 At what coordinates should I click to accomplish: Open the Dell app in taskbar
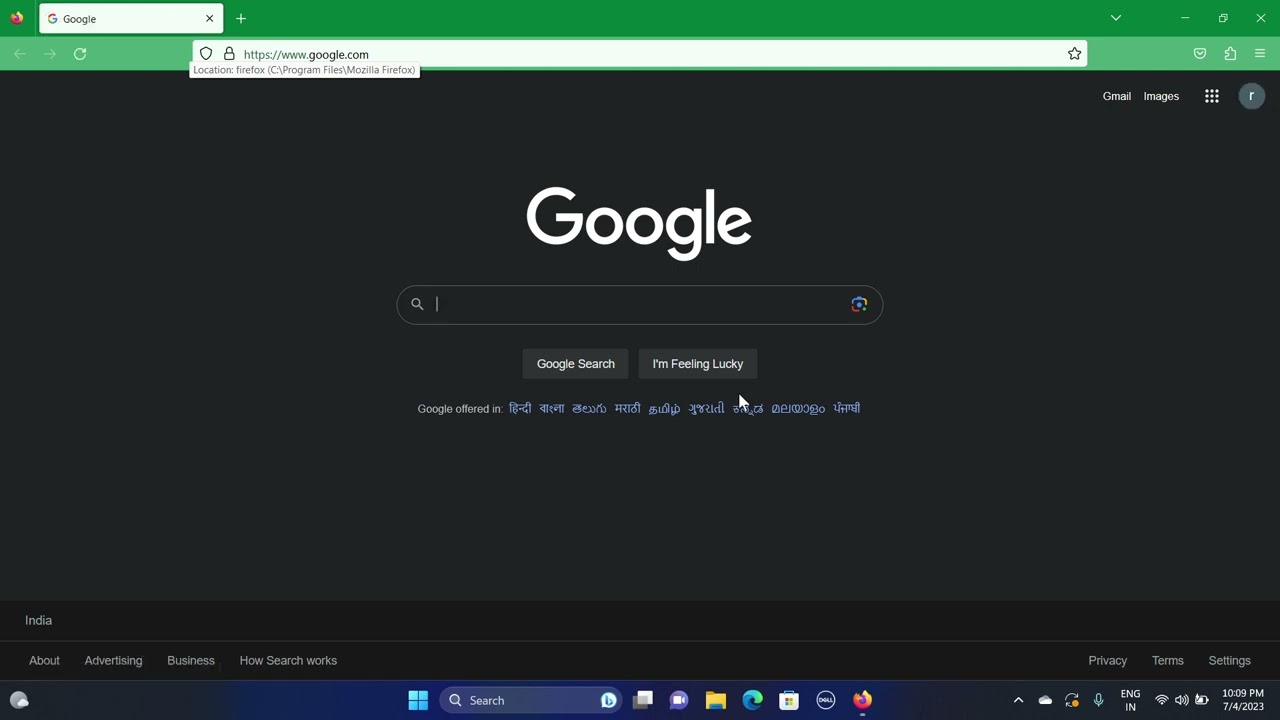pyautogui.click(x=826, y=700)
